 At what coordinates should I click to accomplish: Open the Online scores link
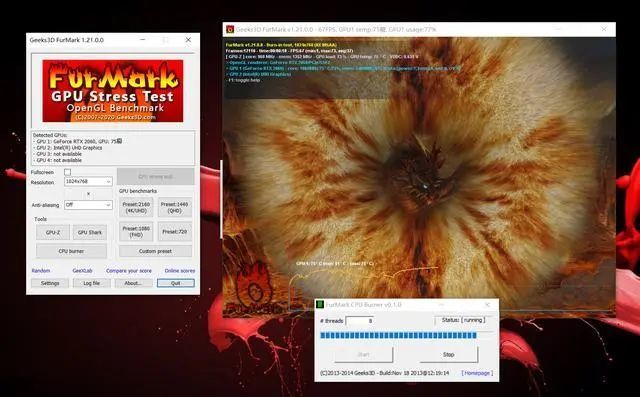180,271
